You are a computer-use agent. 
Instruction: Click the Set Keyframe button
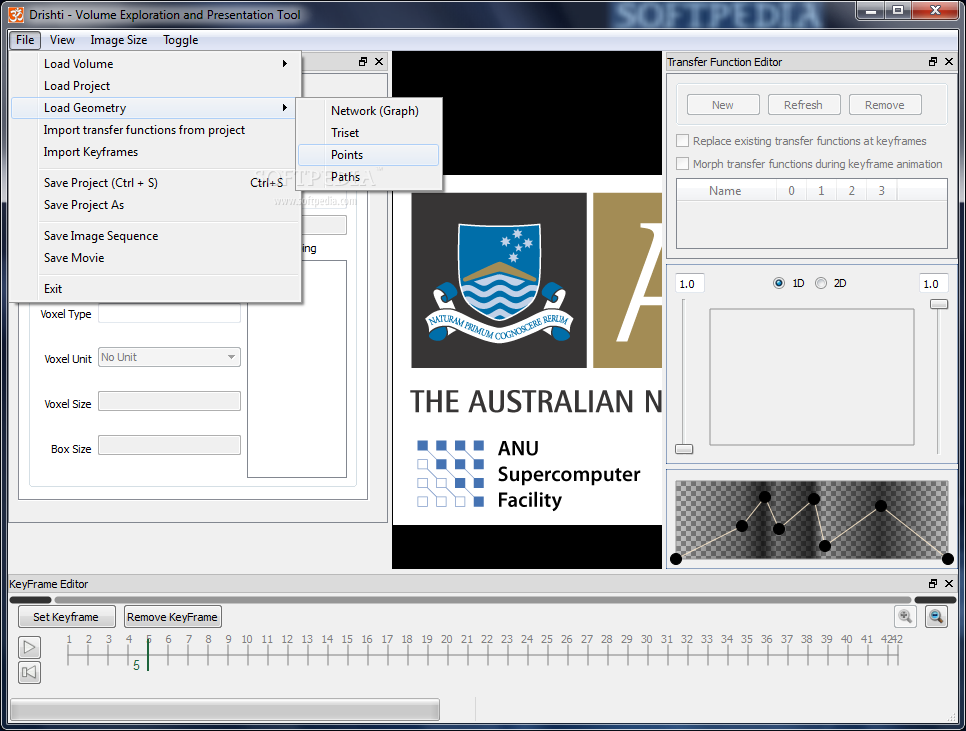pyautogui.click(x=67, y=616)
